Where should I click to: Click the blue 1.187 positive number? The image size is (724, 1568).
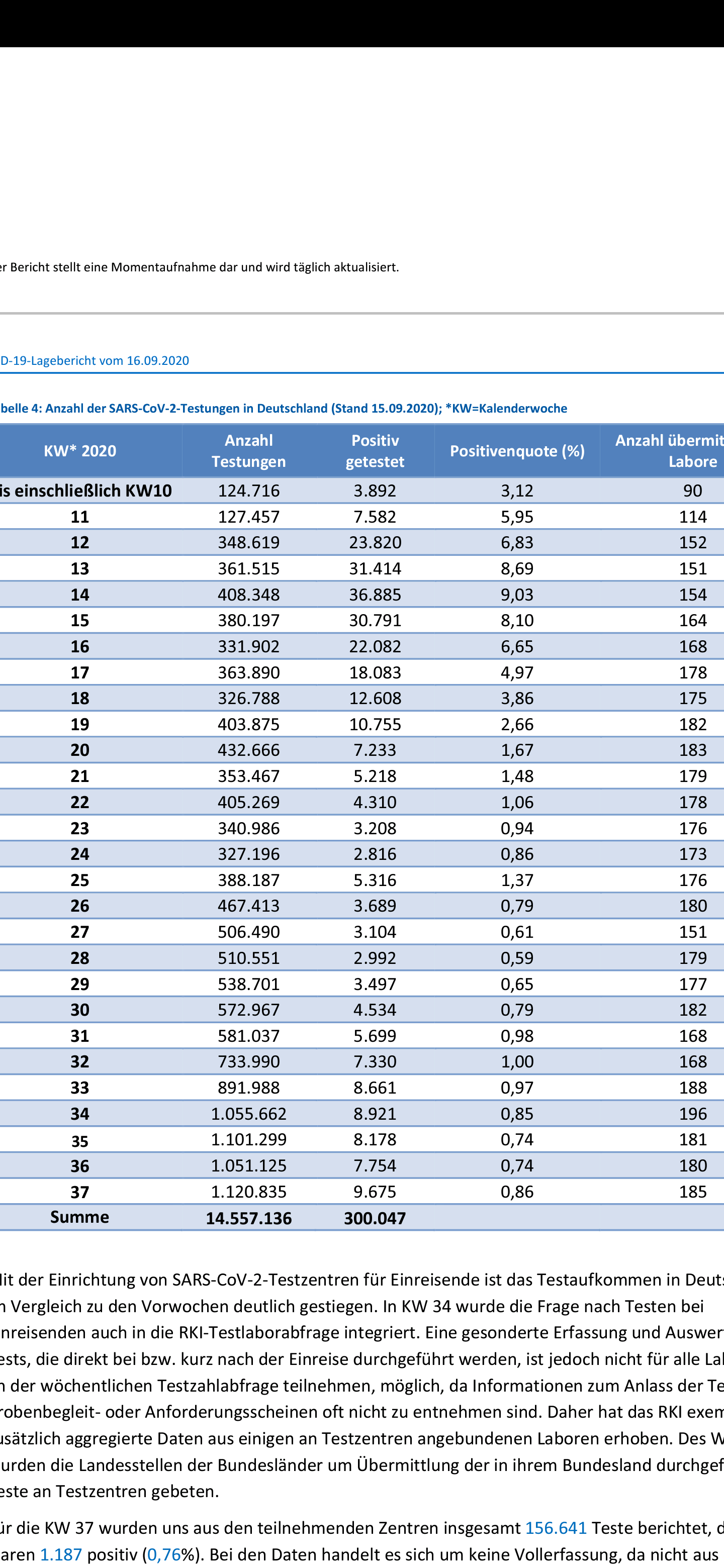coord(61,1554)
